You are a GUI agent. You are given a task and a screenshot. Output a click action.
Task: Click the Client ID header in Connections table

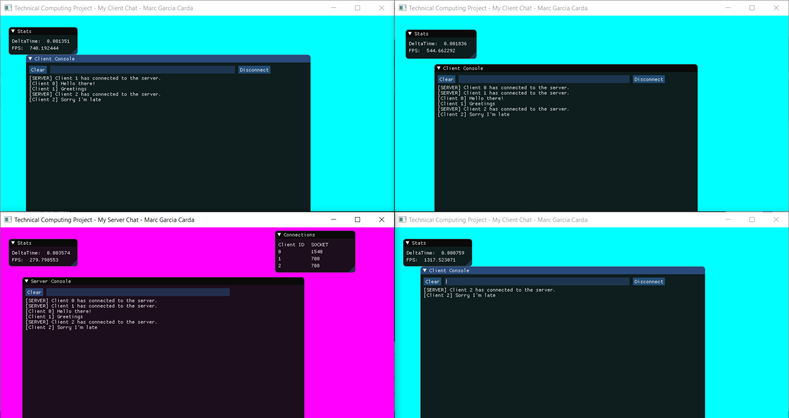[x=291, y=244]
